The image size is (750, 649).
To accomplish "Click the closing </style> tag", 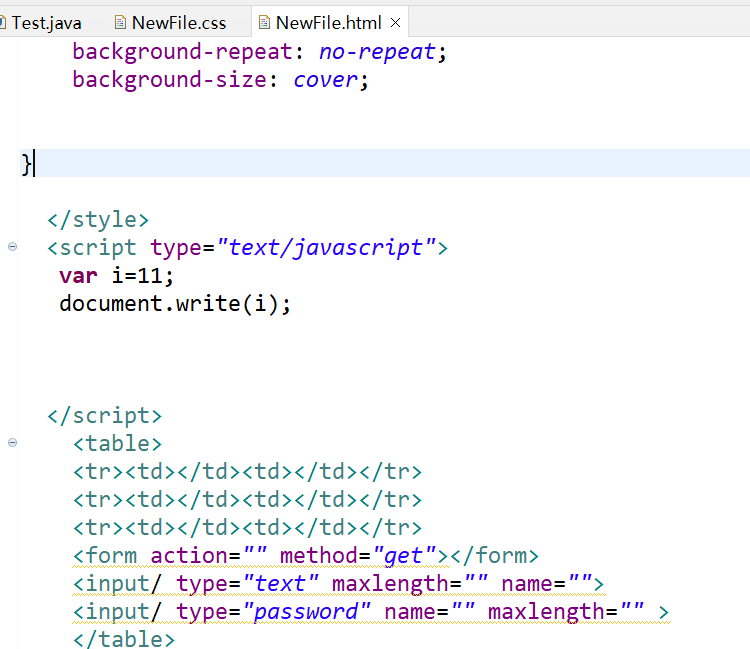I will [x=98, y=220].
